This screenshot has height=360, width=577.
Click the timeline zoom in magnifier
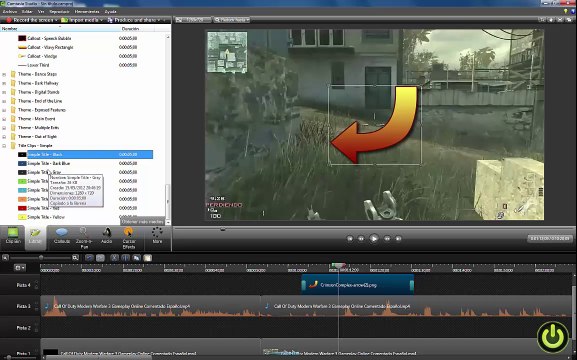(x=75, y=258)
